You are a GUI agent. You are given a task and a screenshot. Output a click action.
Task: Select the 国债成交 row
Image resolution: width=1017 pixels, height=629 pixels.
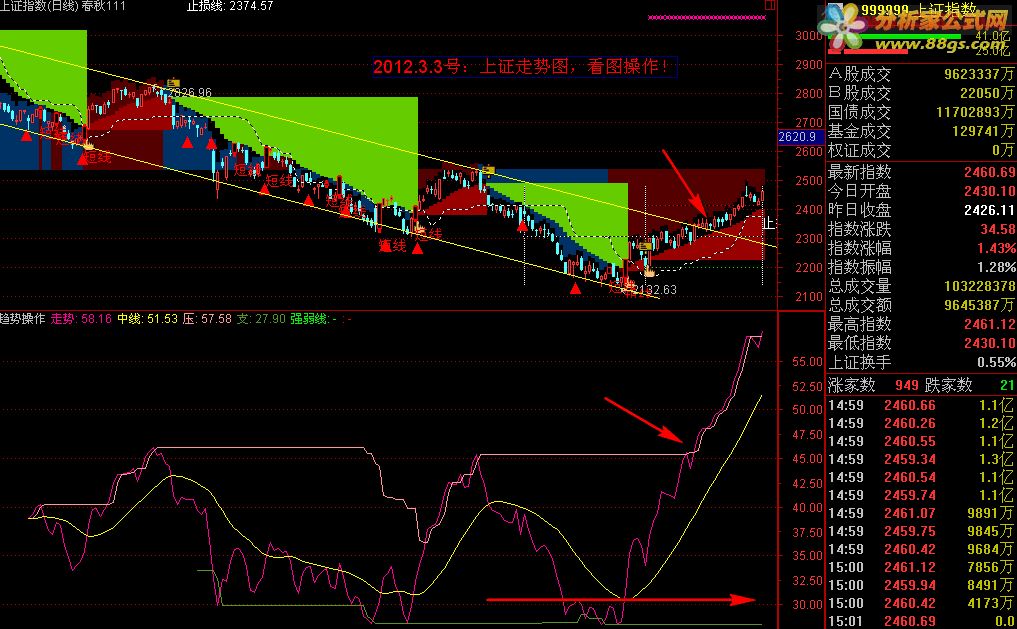coord(922,112)
